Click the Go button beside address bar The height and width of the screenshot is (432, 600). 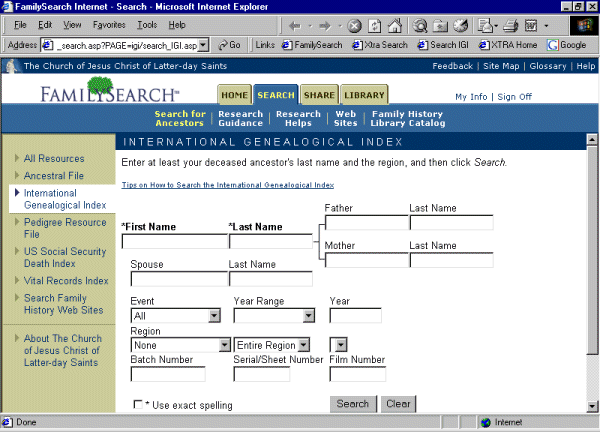tap(229, 45)
